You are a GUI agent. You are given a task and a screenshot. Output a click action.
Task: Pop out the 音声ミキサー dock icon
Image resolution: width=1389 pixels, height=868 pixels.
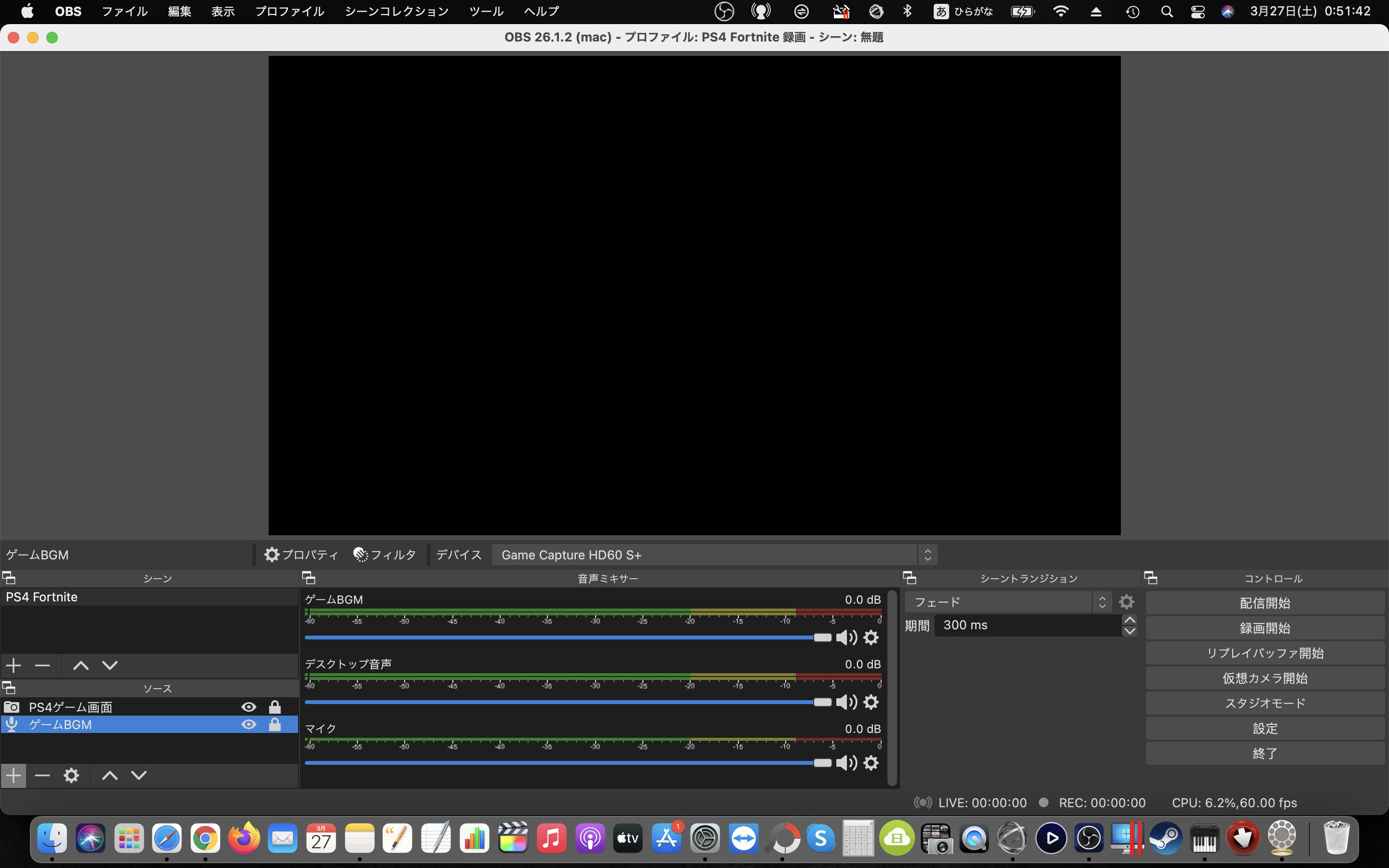tap(309, 578)
